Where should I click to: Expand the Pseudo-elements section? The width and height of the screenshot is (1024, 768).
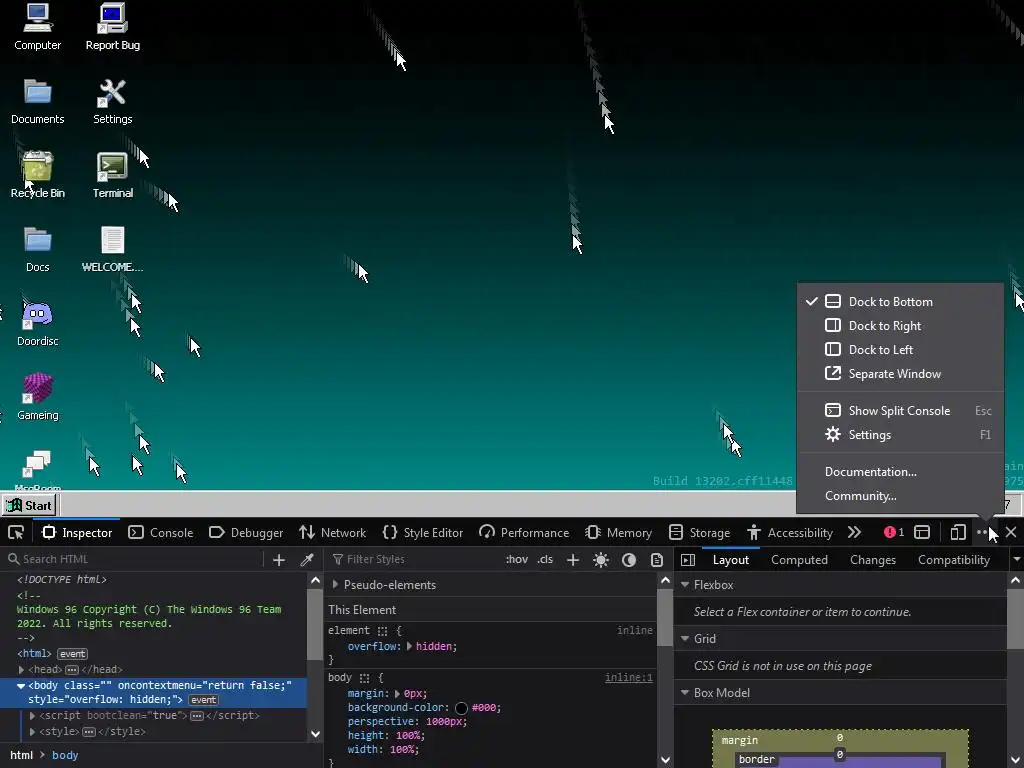(x=336, y=584)
